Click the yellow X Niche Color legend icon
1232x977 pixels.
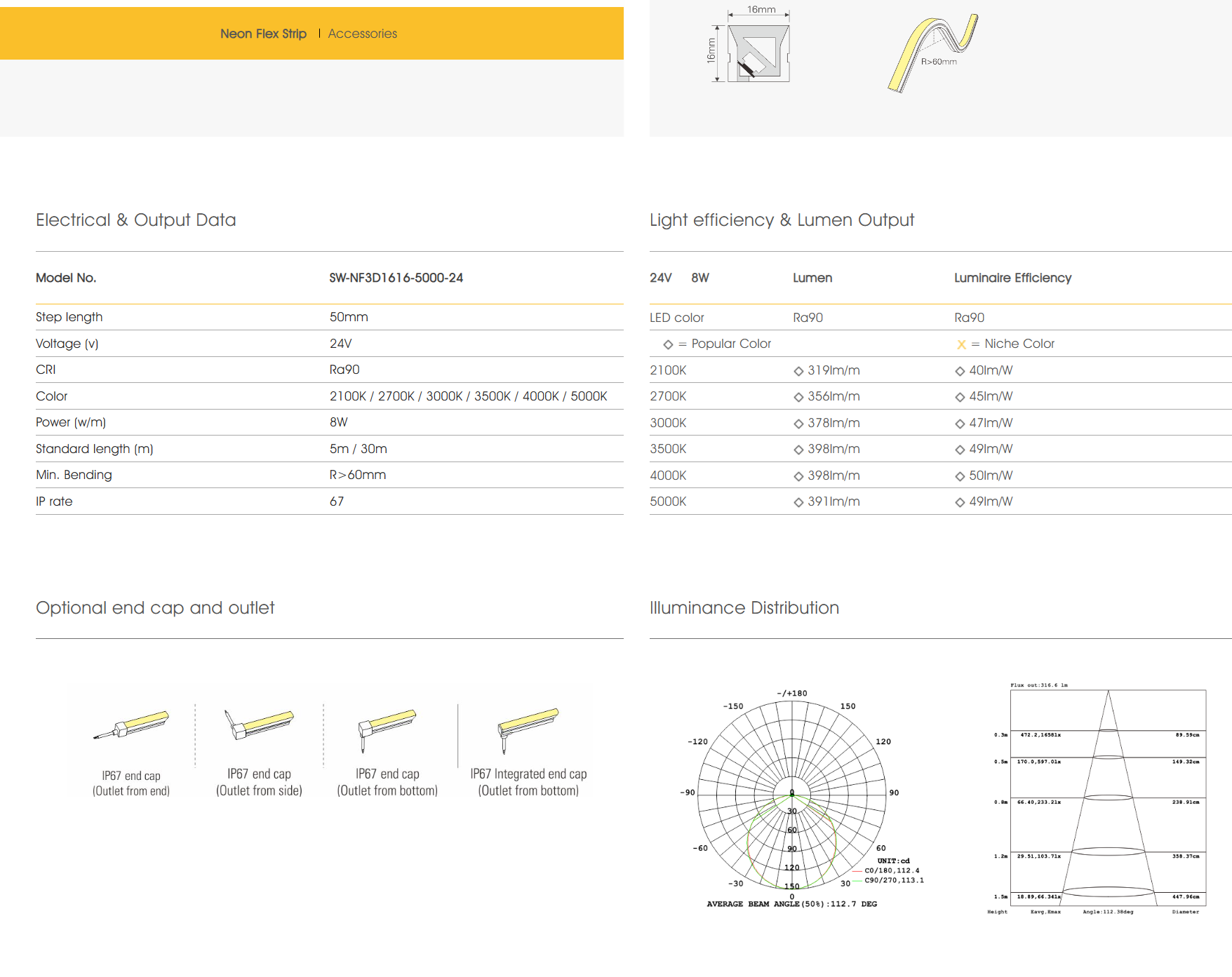[x=961, y=344]
